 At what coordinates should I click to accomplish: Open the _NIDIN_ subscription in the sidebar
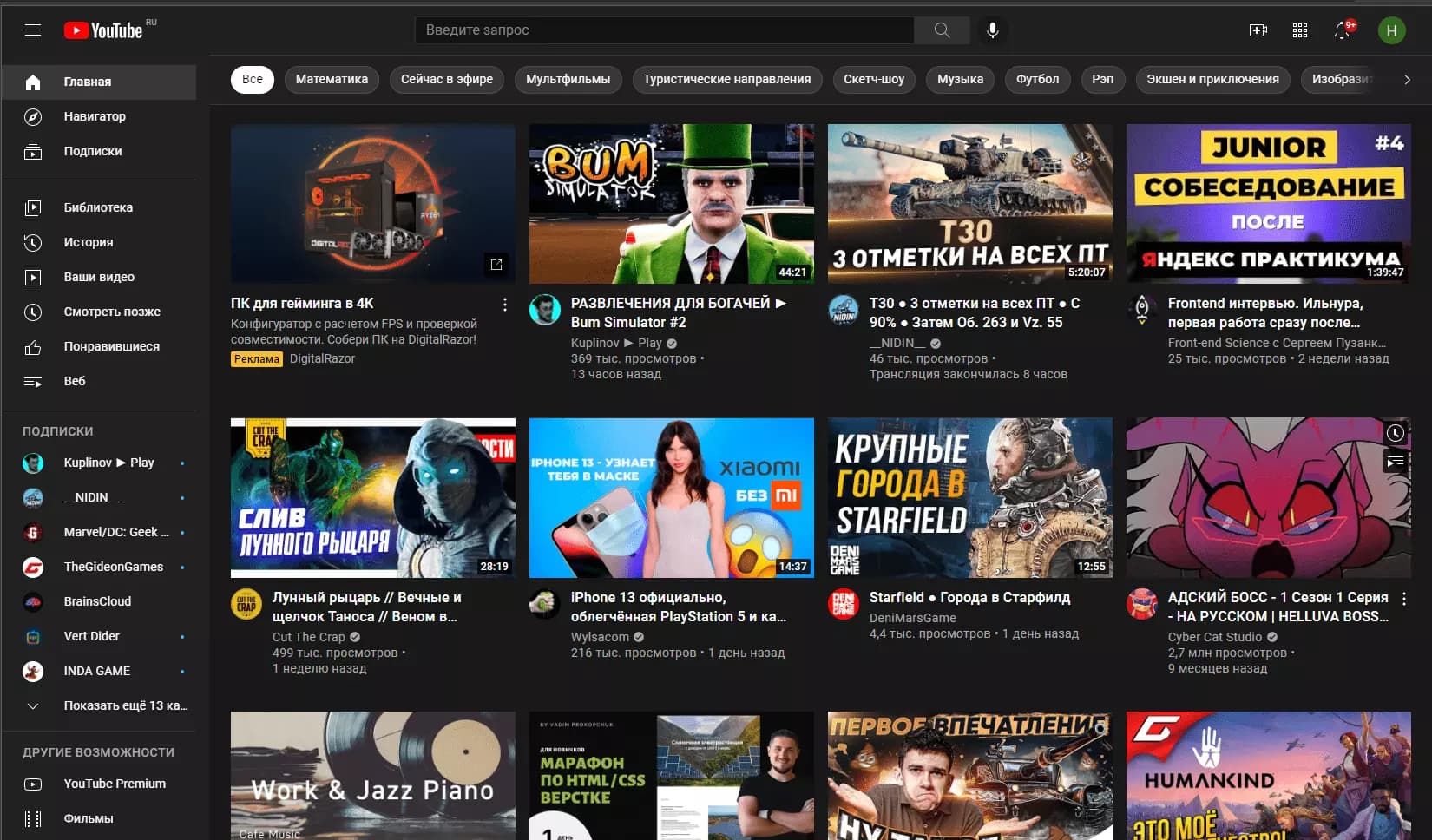tap(100, 498)
